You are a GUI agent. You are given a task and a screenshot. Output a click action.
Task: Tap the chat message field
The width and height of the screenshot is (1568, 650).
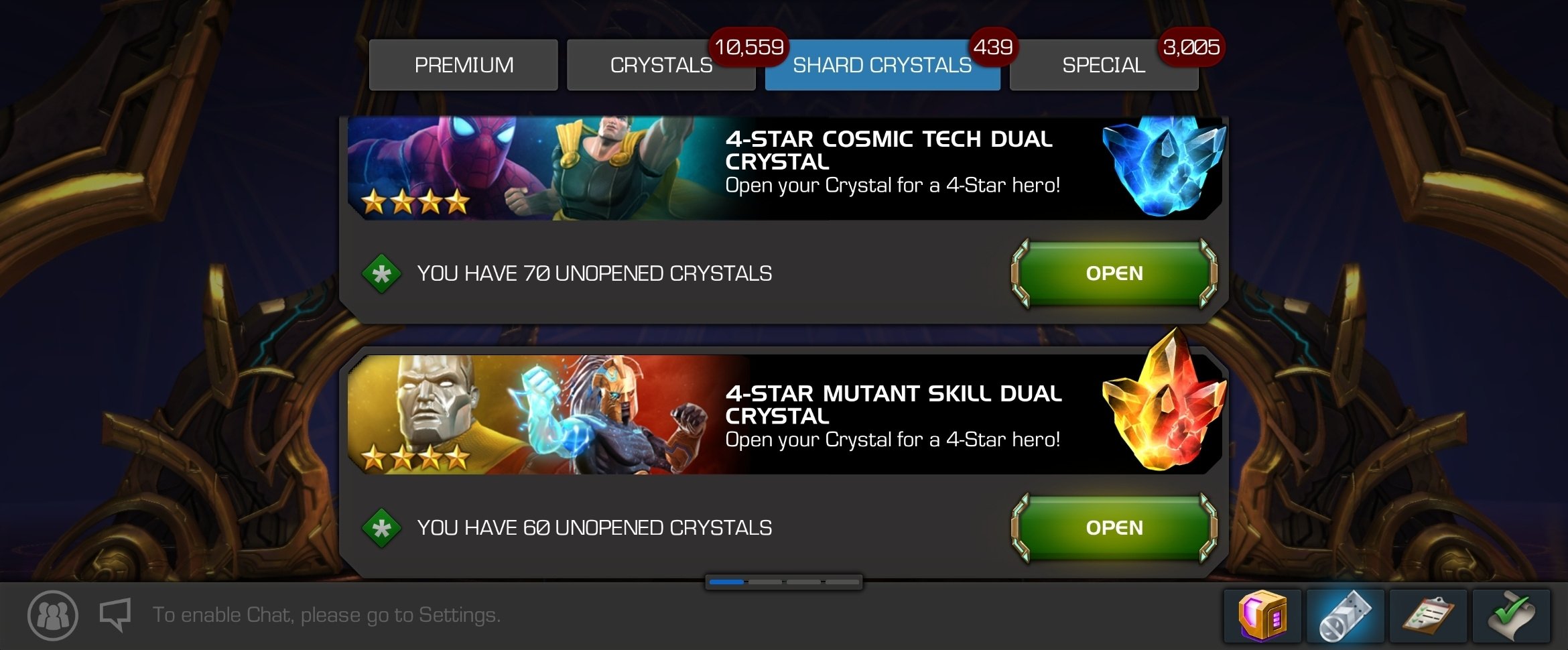[x=327, y=615]
